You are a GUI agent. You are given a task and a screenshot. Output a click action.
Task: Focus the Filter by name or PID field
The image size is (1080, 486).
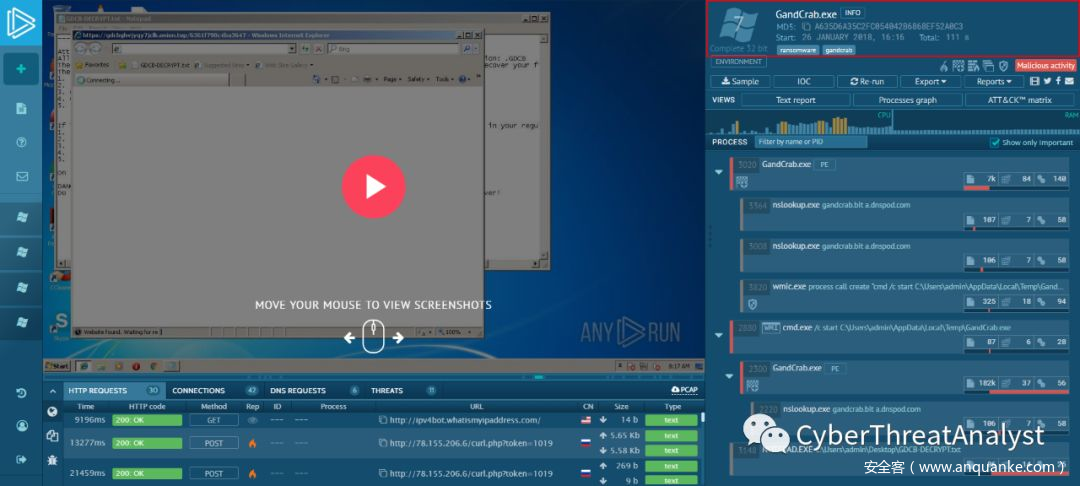pos(811,142)
